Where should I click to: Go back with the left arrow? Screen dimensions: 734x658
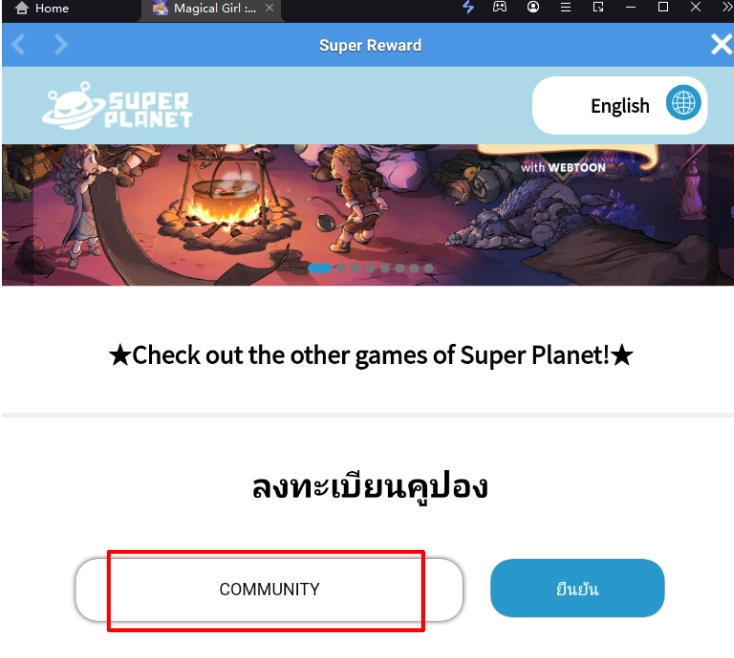(18, 45)
